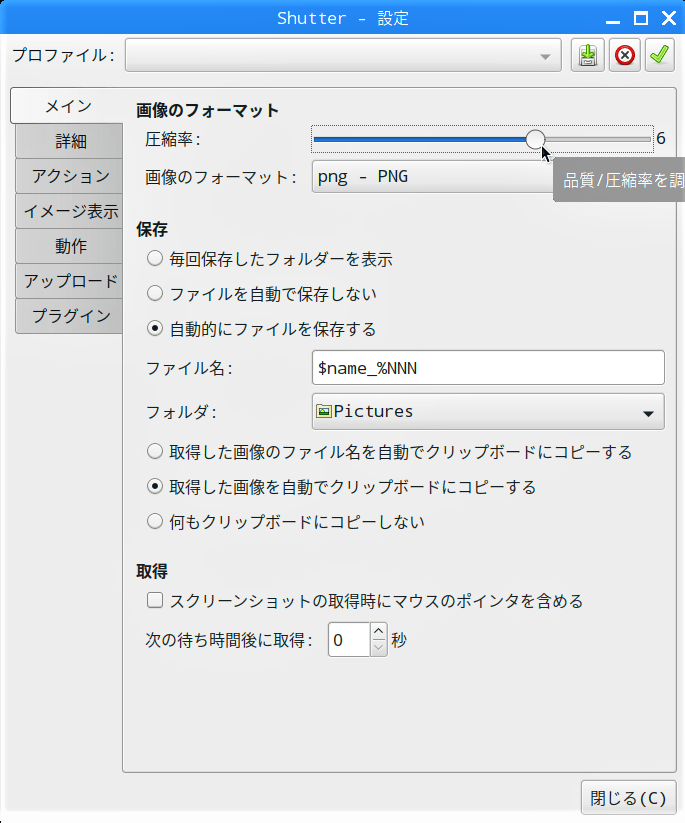This screenshot has height=823, width=685.
Task: Click the 圧縮率 slider handle
Action: click(535, 140)
